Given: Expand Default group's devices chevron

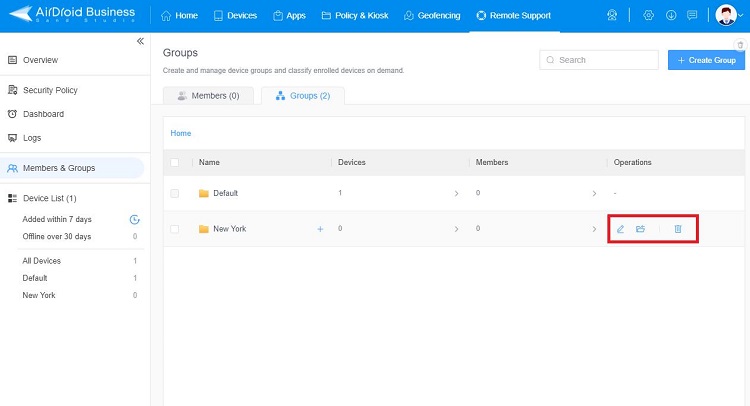Looking at the screenshot, I should click(456, 193).
